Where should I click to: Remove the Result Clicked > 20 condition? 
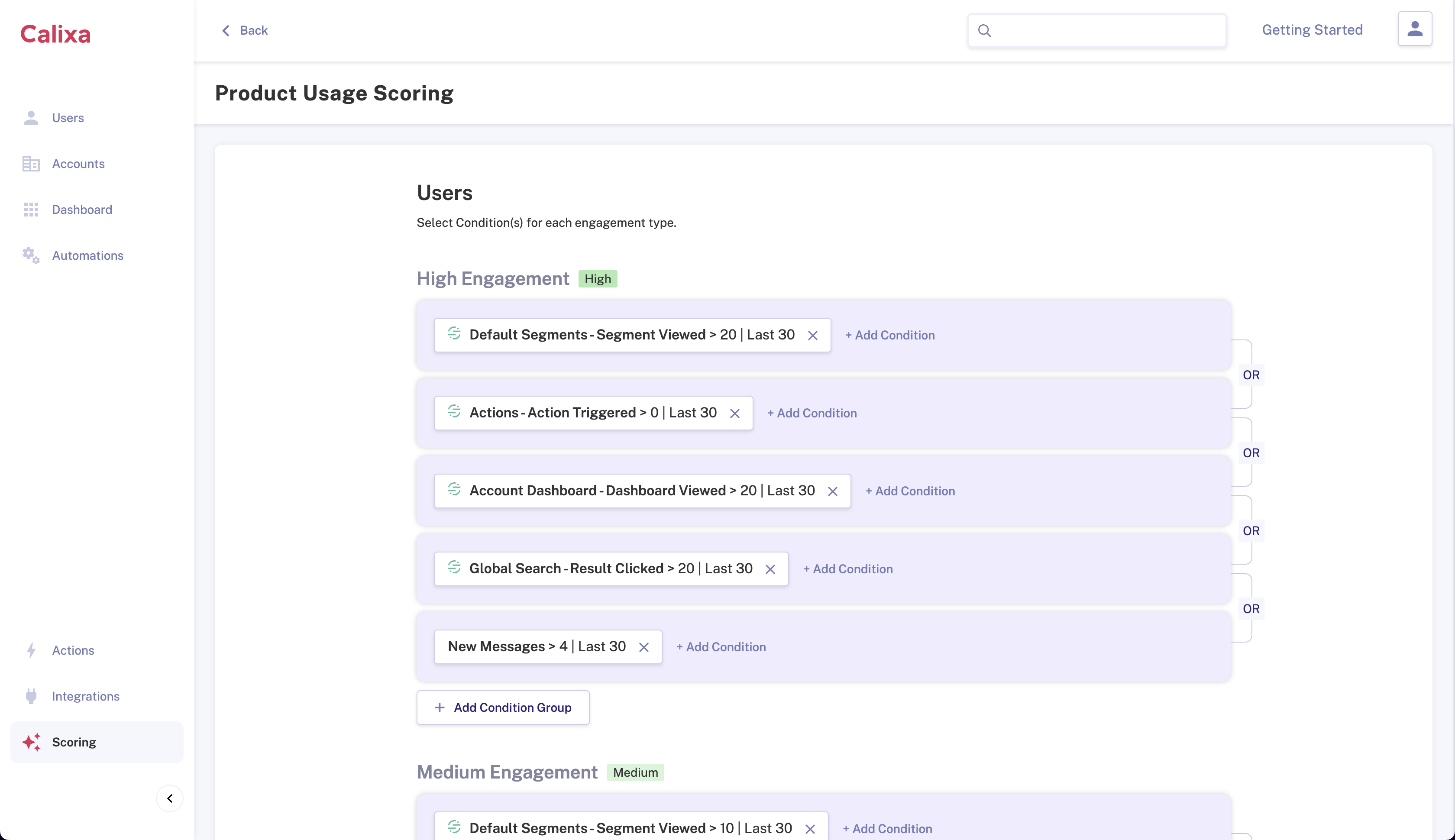(770, 569)
